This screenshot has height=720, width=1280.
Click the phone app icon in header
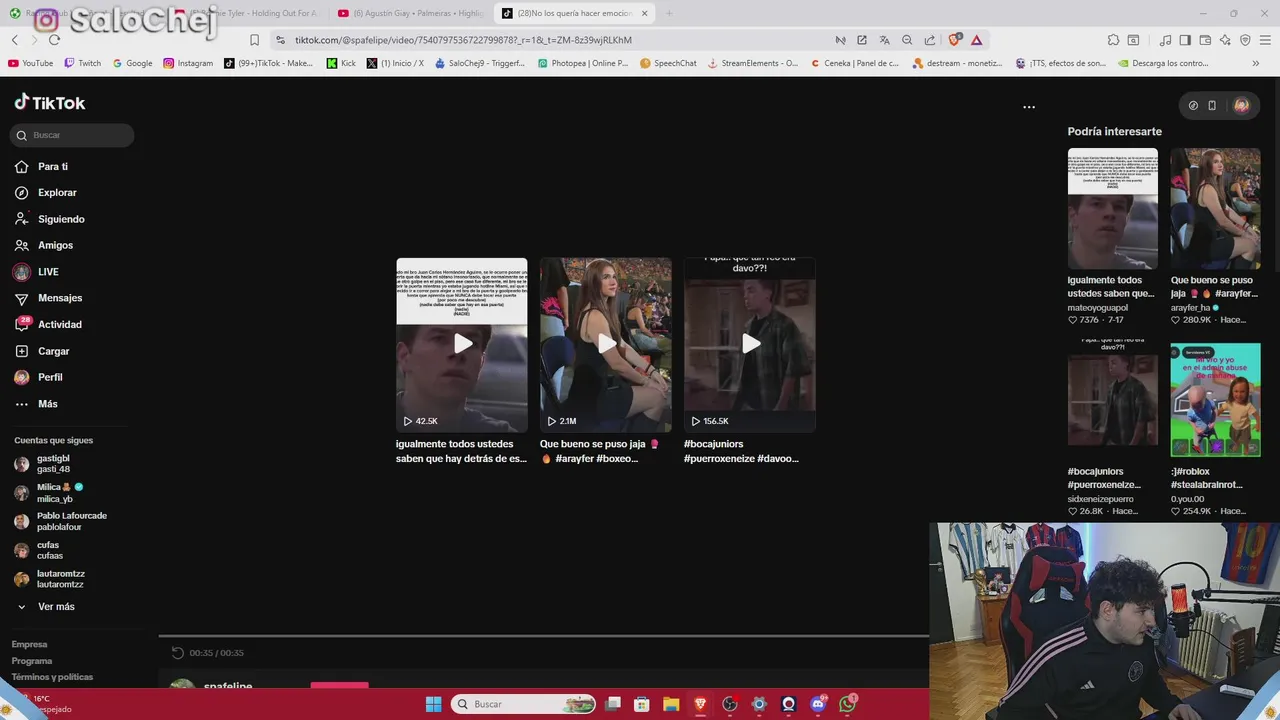click(1212, 105)
